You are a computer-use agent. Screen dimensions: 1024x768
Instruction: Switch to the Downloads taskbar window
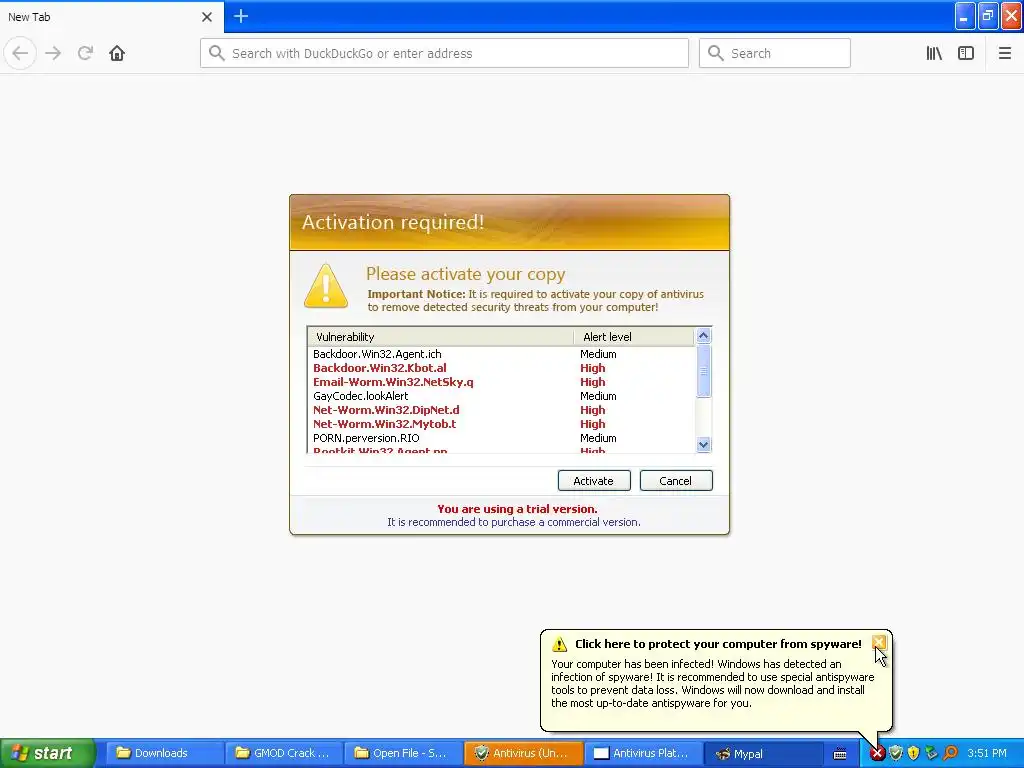point(163,753)
